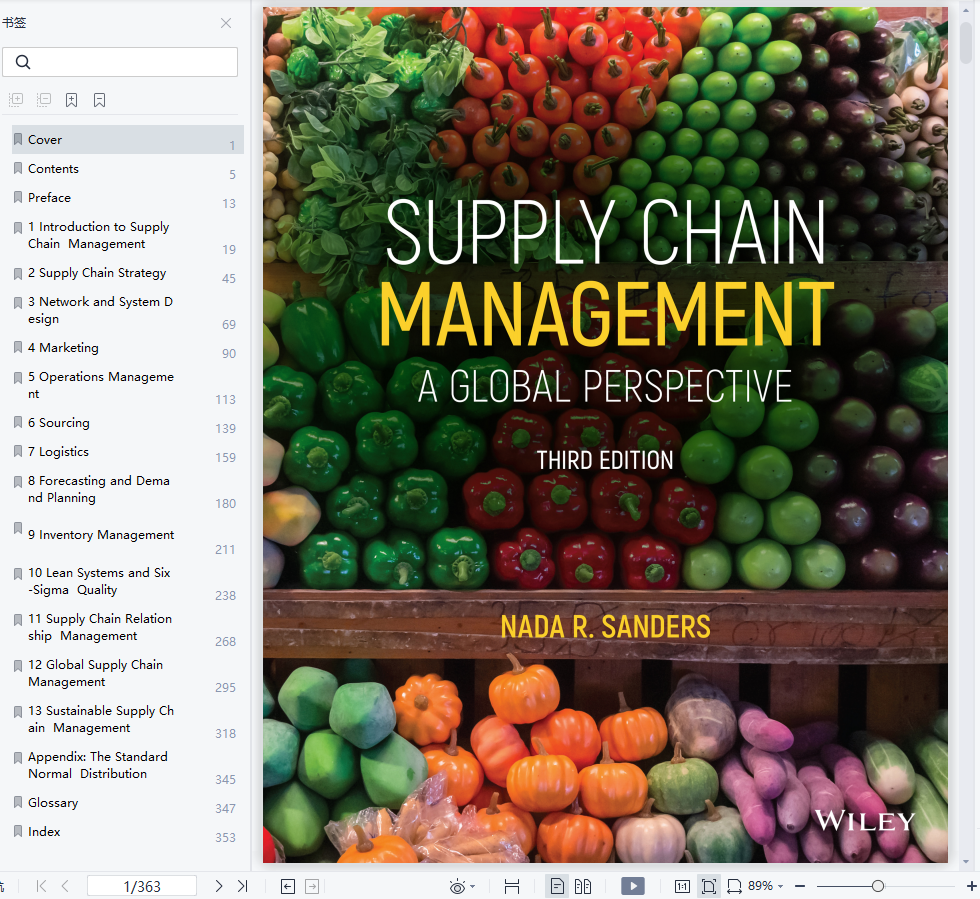Open the Cover bookmark
Screen dimensions: 980x899
(x=128, y=139)
